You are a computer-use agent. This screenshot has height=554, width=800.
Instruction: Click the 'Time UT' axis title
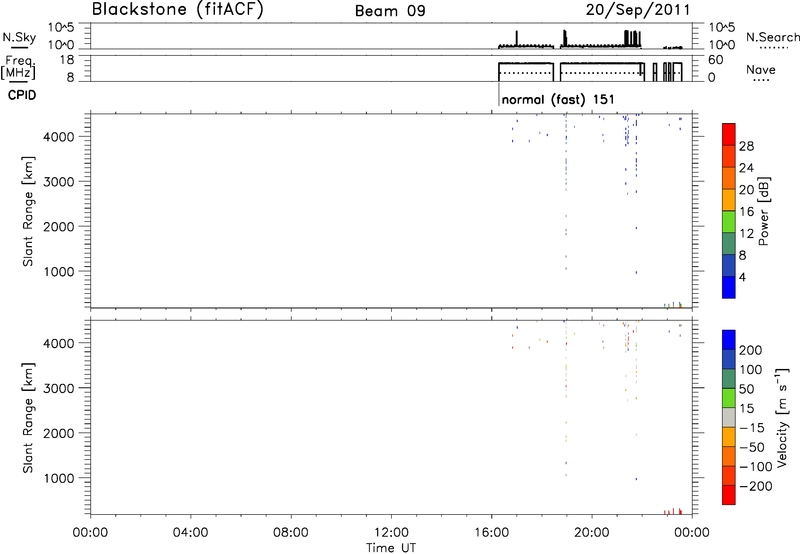(391, 547)
